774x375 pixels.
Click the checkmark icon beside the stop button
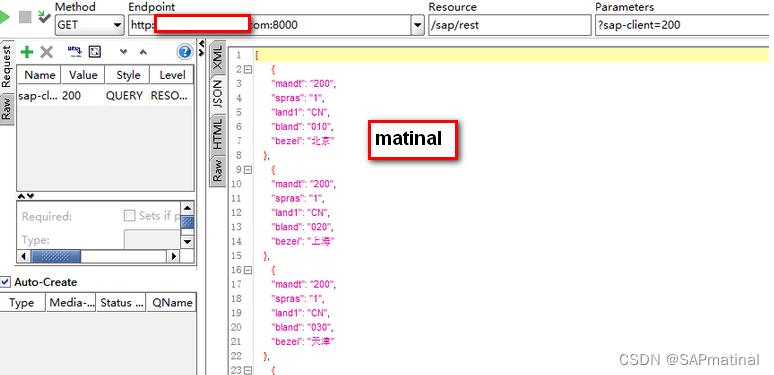(x=44, y=17)
